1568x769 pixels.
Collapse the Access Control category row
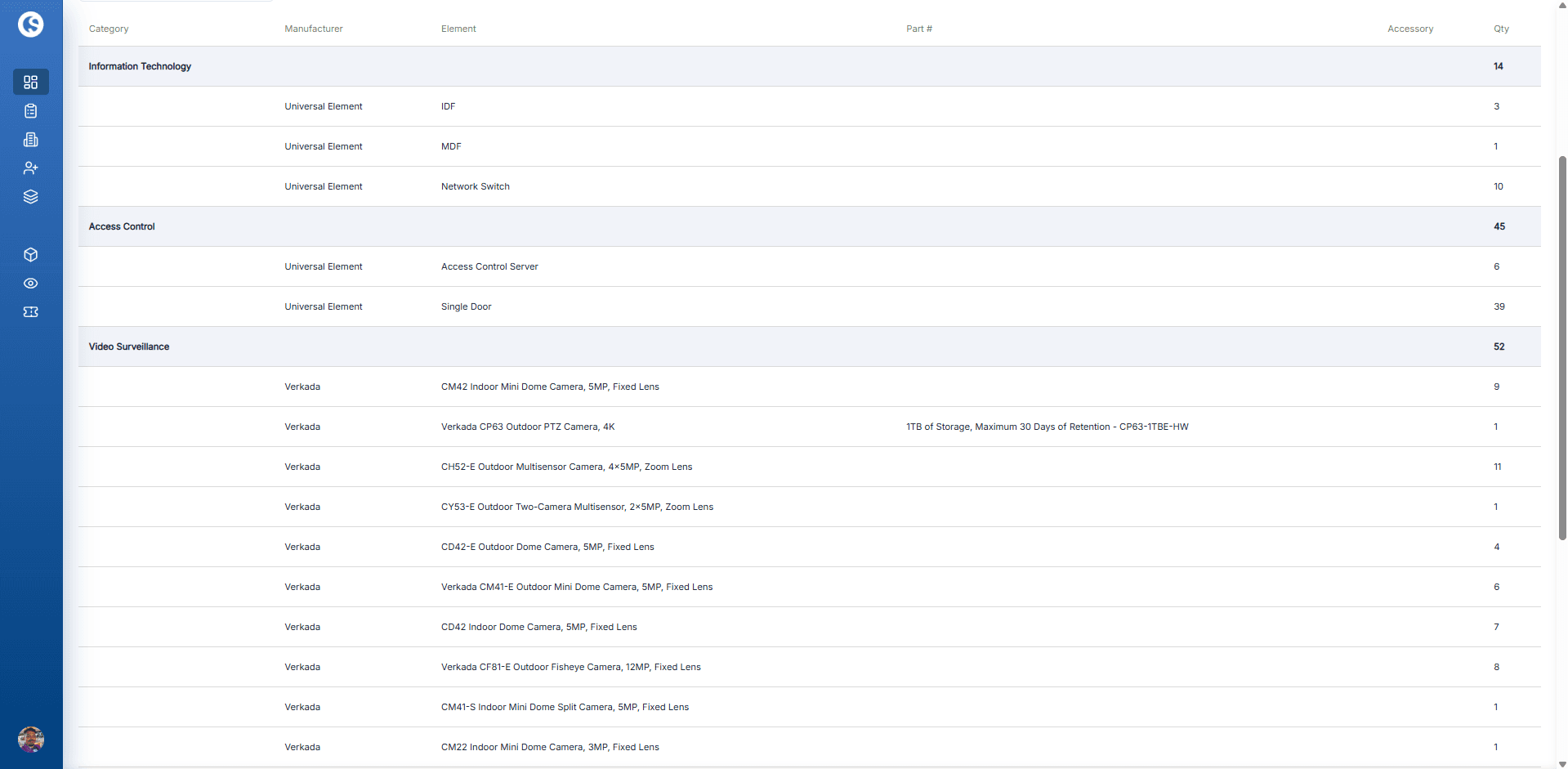(122, 226)
